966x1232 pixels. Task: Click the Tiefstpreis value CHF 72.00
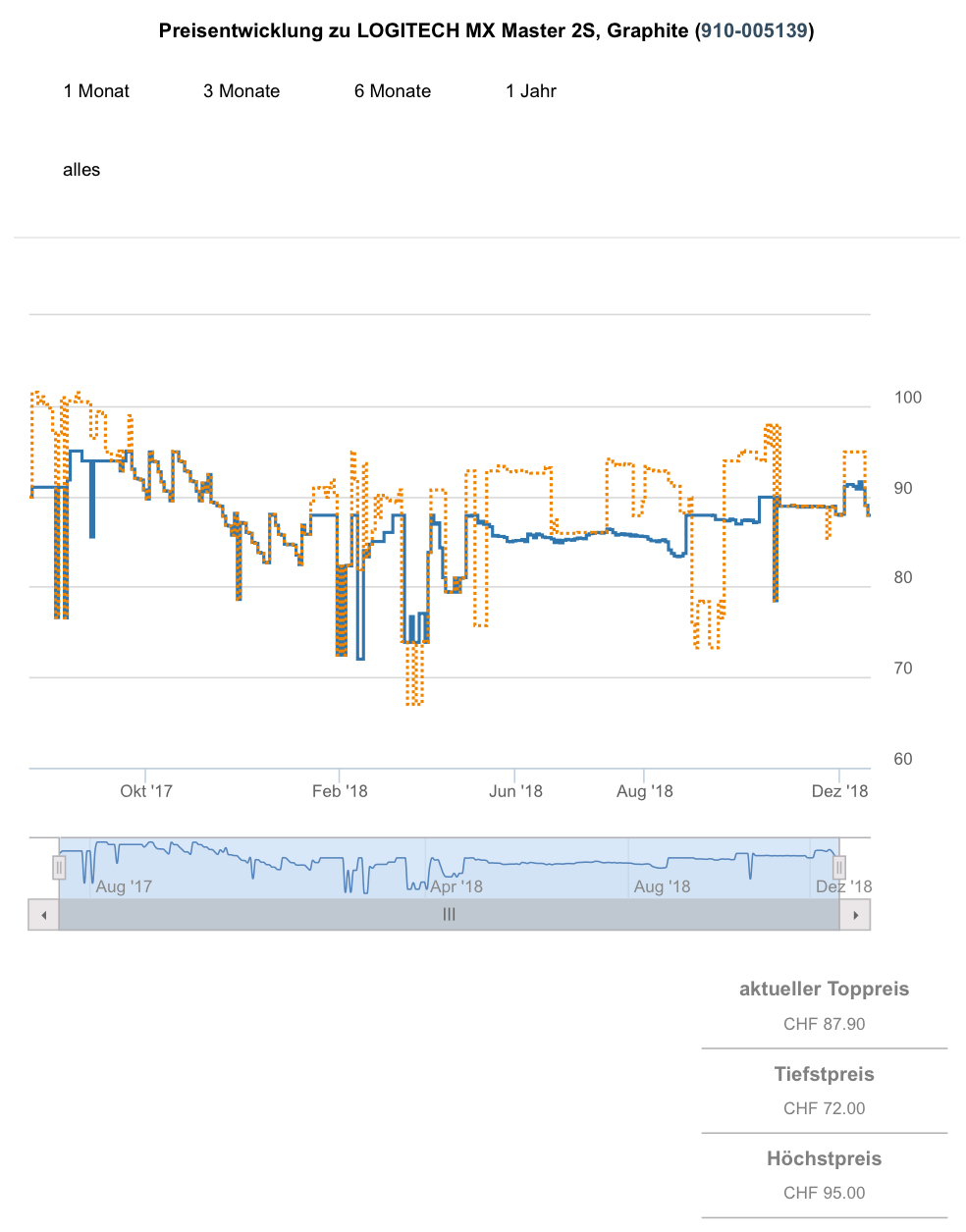pos(824,1108)
